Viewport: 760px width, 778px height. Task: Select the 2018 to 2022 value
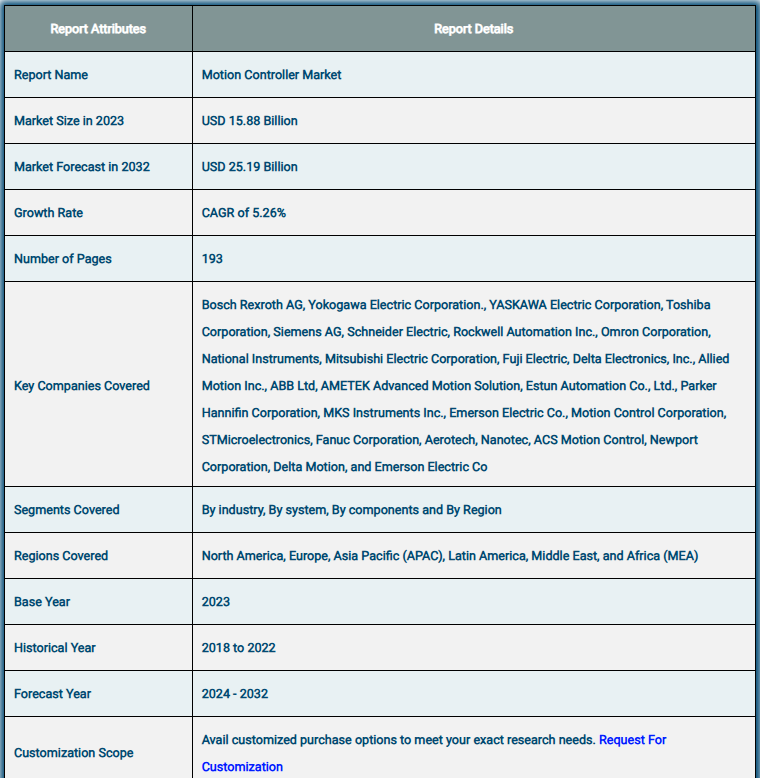pyautogui.click(x=239, y=648)
